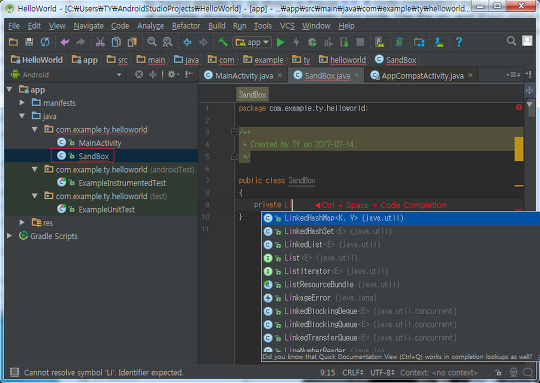Expand the manifests folder
This screenshot has height=383, width=540.
(x=22, y=103)
